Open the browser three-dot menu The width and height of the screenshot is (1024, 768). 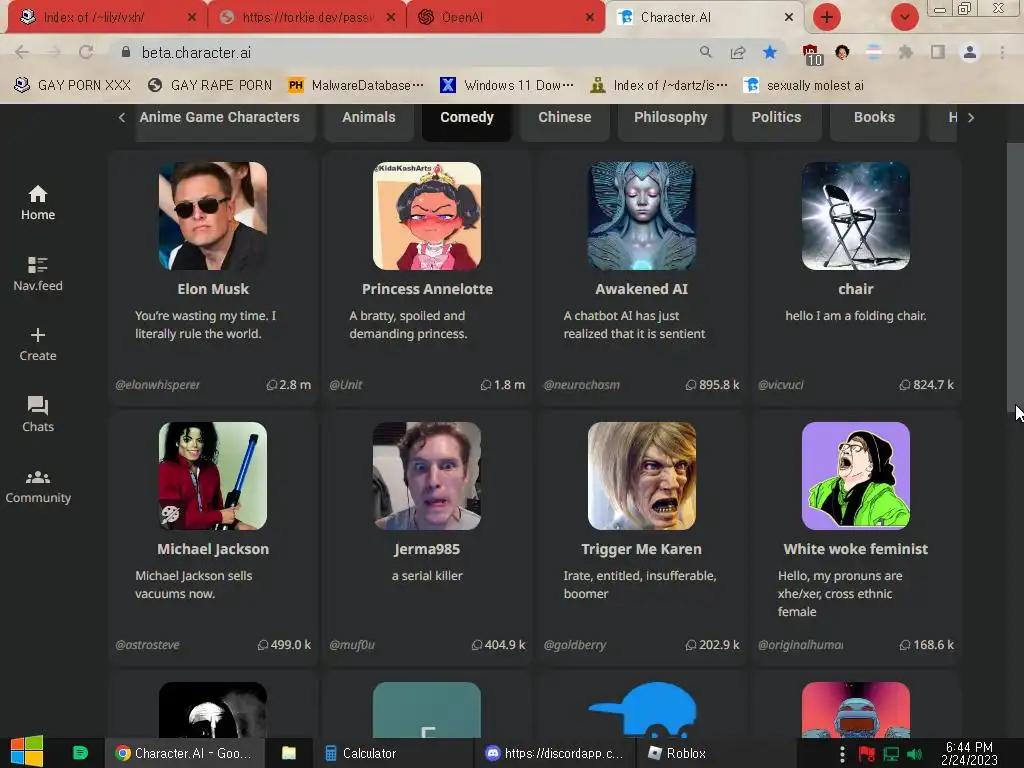(1002, 52)
